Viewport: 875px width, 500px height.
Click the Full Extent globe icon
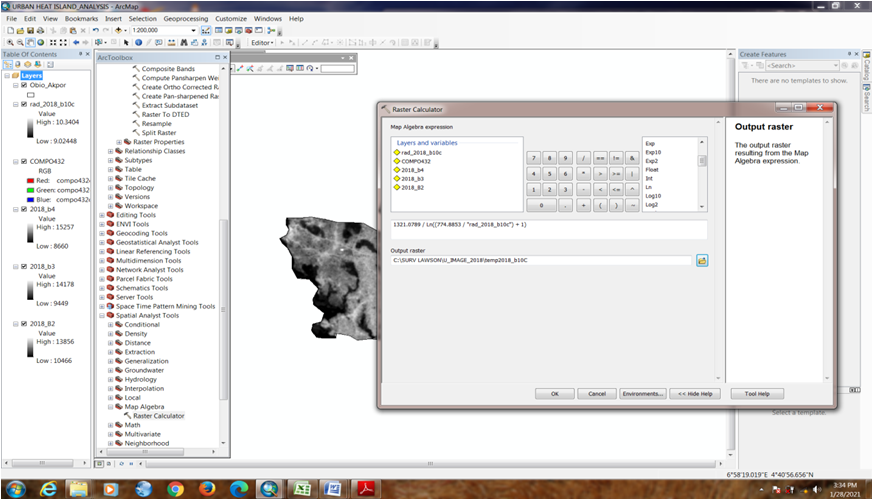[43, 43]
